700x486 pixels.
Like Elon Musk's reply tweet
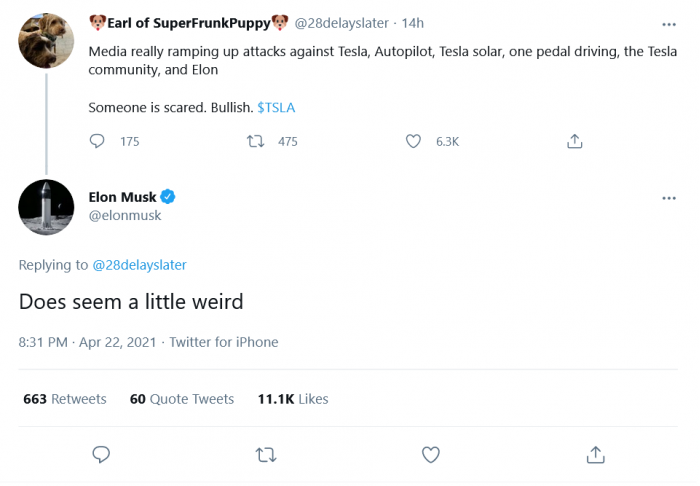coord(431,455)
